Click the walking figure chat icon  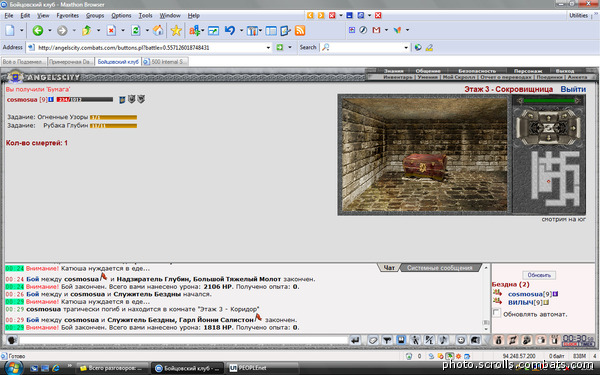coord(415,340)
